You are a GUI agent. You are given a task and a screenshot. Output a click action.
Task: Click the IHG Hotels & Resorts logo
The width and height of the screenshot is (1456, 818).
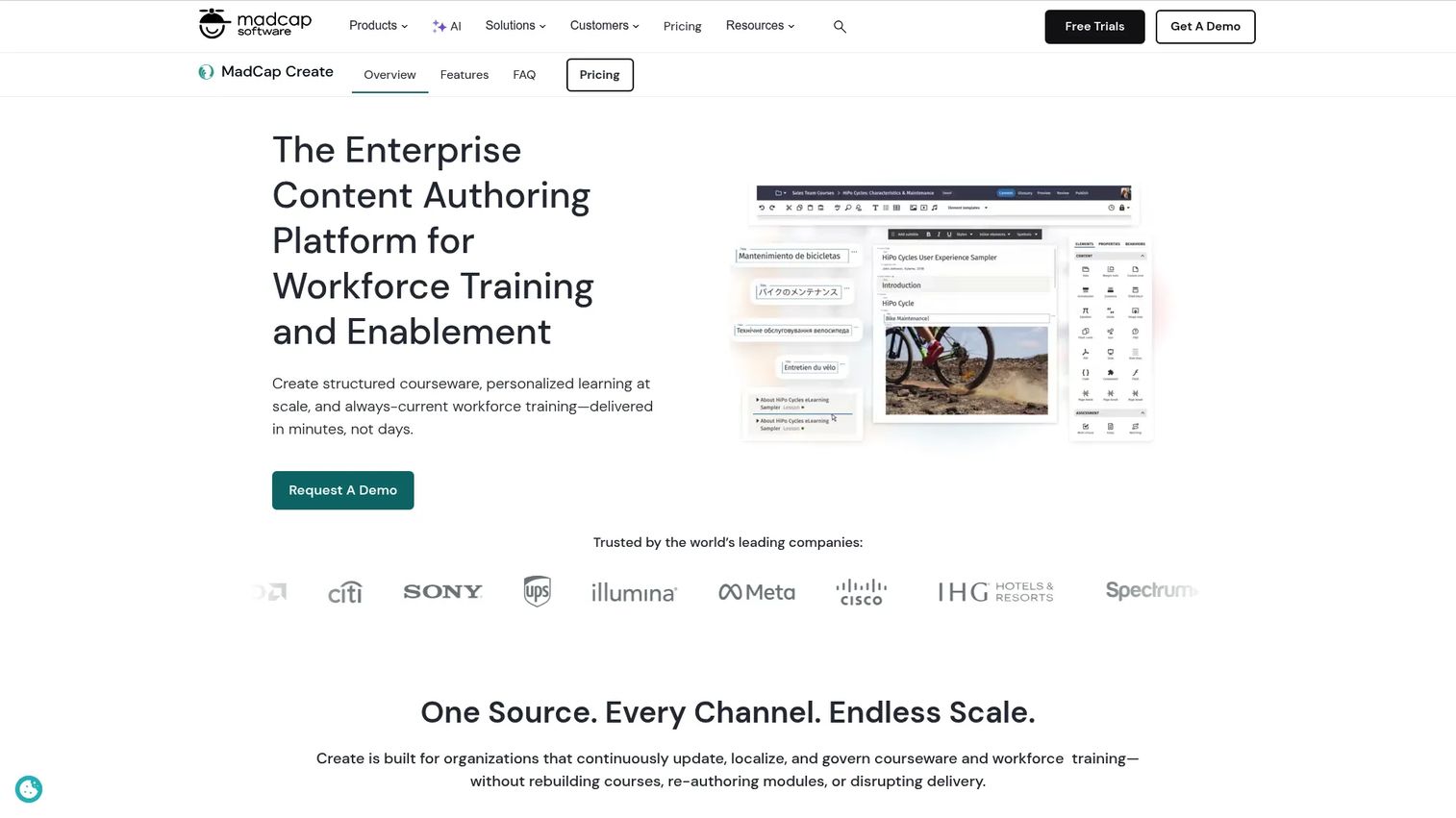(x=996, y=592)
